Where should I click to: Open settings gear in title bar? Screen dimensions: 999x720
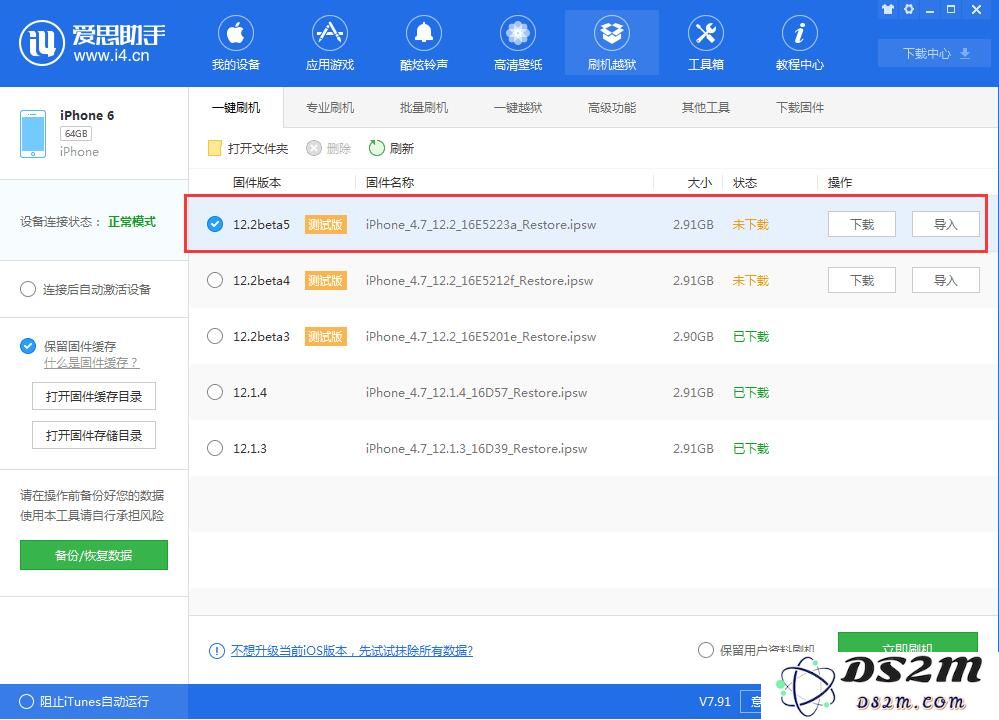[909, 10]
